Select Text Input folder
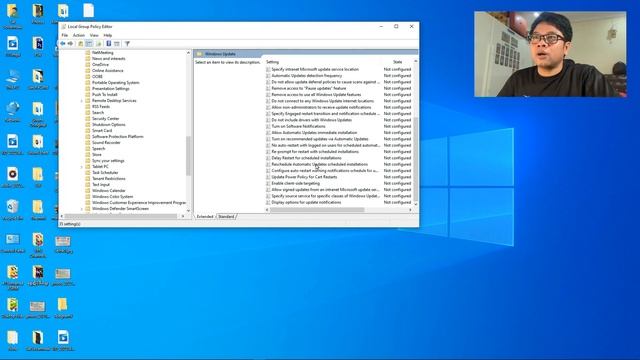This screenshot has height=360, width=640. tap(101, 184)
